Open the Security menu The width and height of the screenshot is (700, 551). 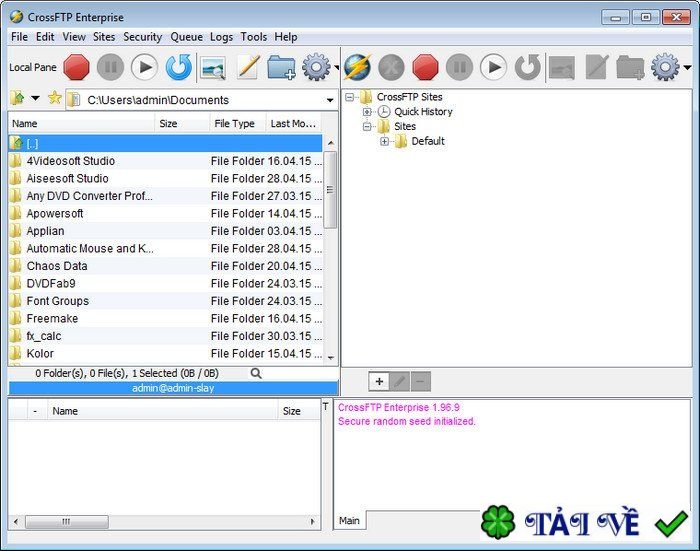coord(142,37)
